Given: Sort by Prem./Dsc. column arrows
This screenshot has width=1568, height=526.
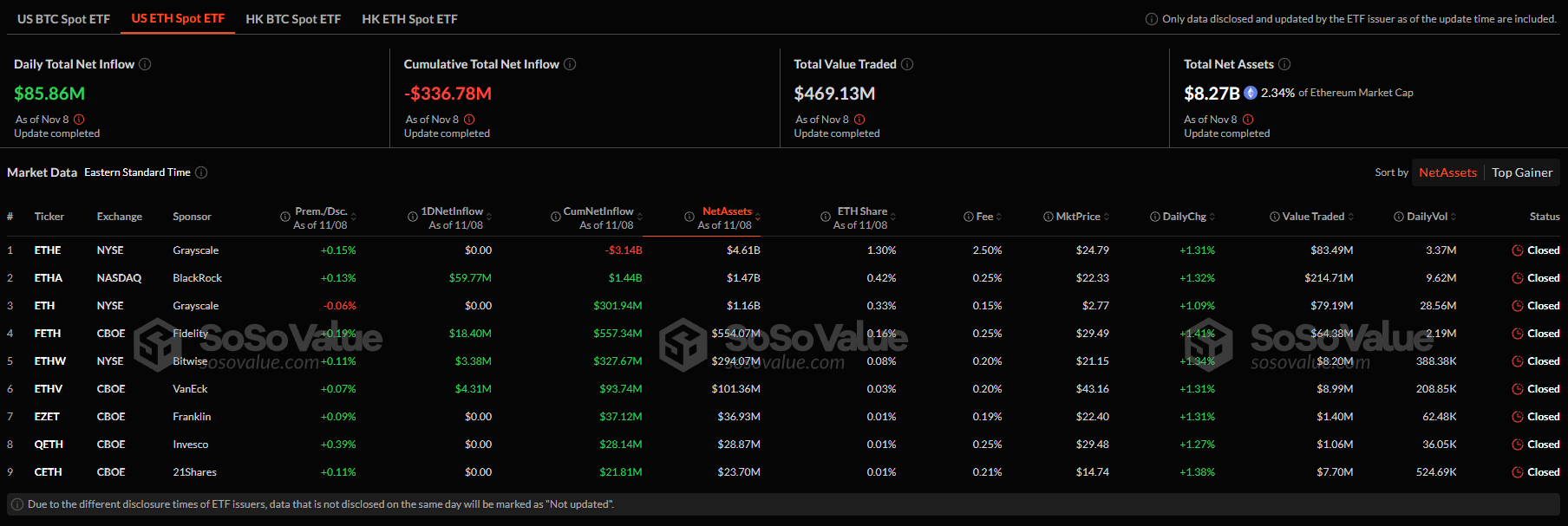Looking at the screenshot, I should click(354, 217).
